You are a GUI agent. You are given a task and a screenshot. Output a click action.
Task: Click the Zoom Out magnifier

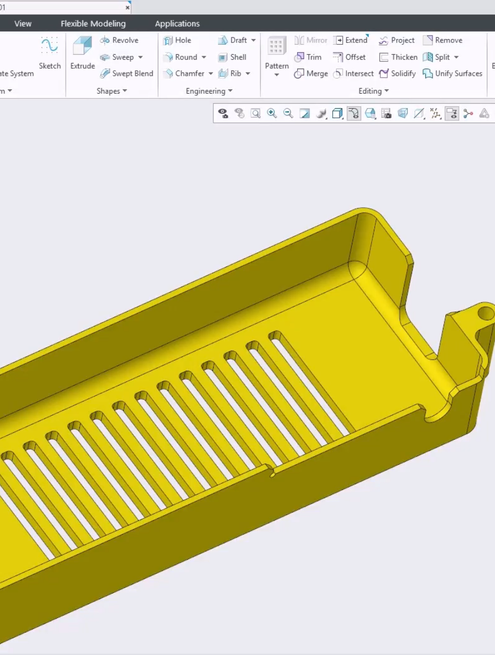click(x=288, y=113)
